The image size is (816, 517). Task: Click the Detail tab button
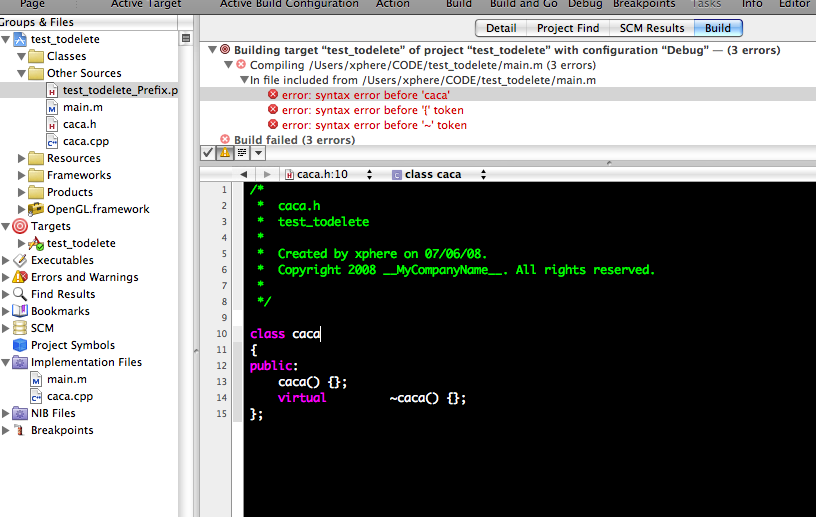tap(501, 28)
